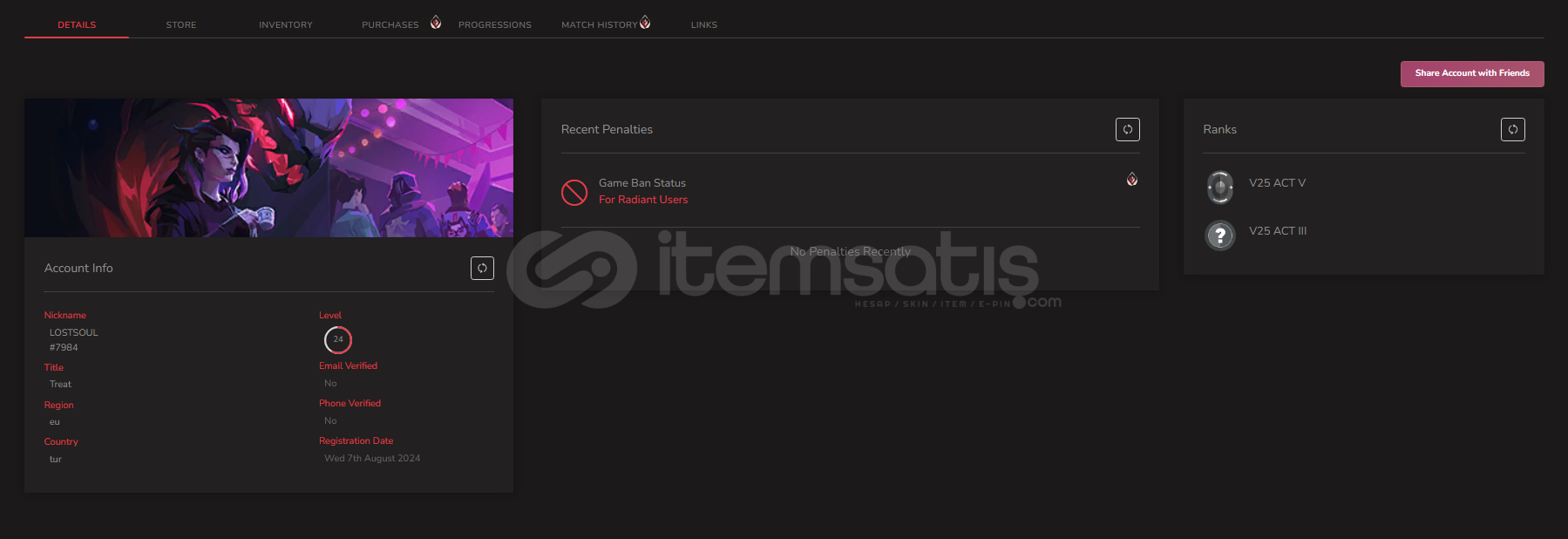Click the For Radiant Users link
This screenshot has height=539, width=1568.
click(x=643, y=200)
